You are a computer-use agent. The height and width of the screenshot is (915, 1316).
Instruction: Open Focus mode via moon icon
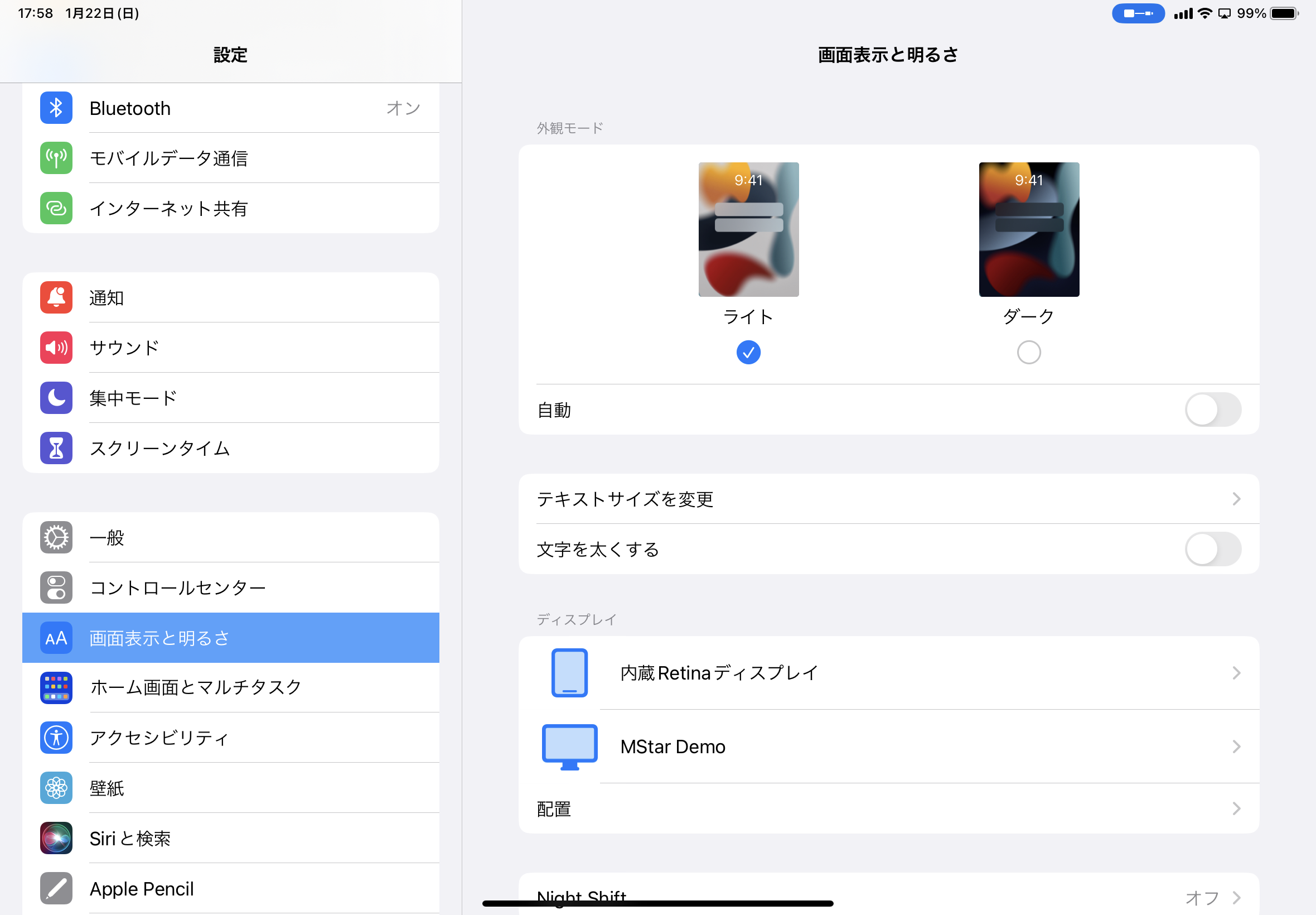click(x=56, y=398)
